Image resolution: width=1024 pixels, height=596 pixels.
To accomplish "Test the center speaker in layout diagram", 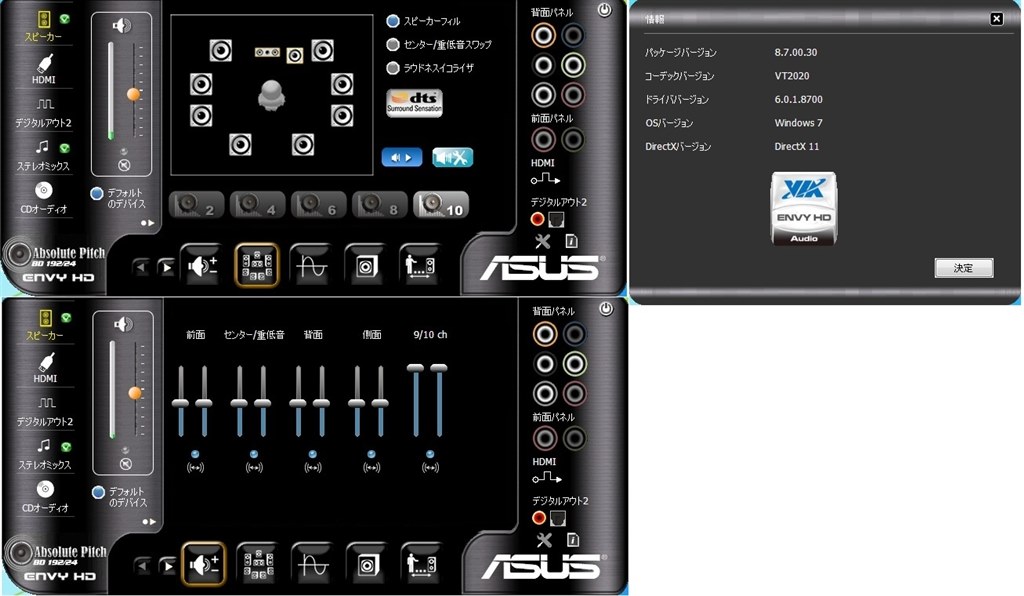I will [x=267, y=52].
